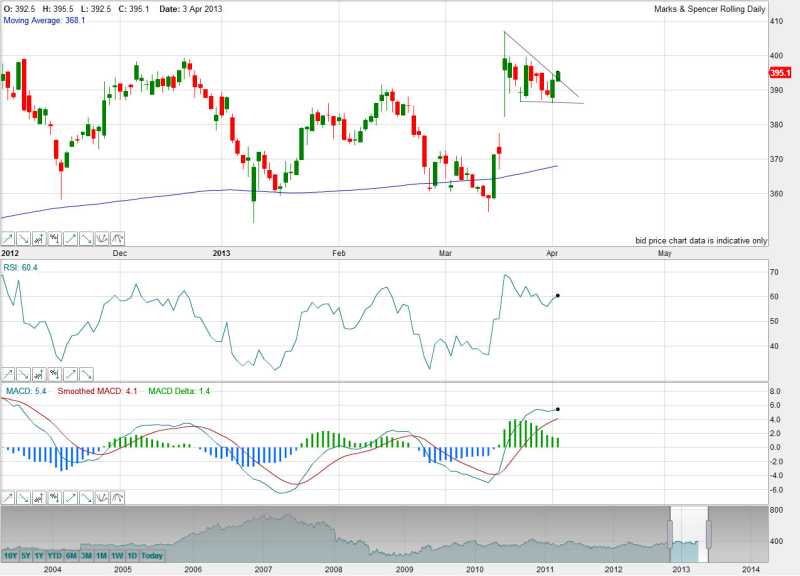The height and width of the screenshot is (576, 800).
Task: Switch the time range to 5Y
Action: click(x=26, y=555)
